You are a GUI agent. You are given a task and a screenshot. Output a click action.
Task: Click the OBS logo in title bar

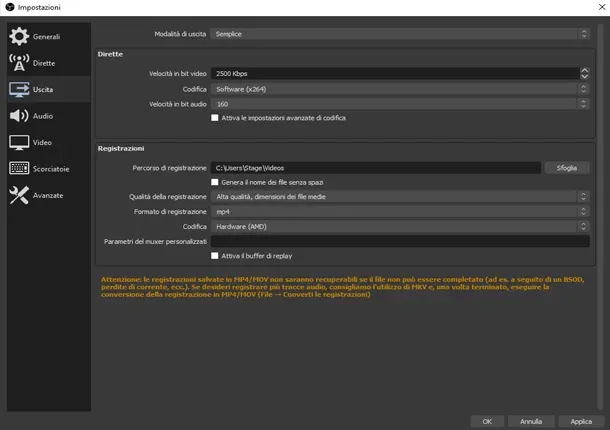[8, 7]
